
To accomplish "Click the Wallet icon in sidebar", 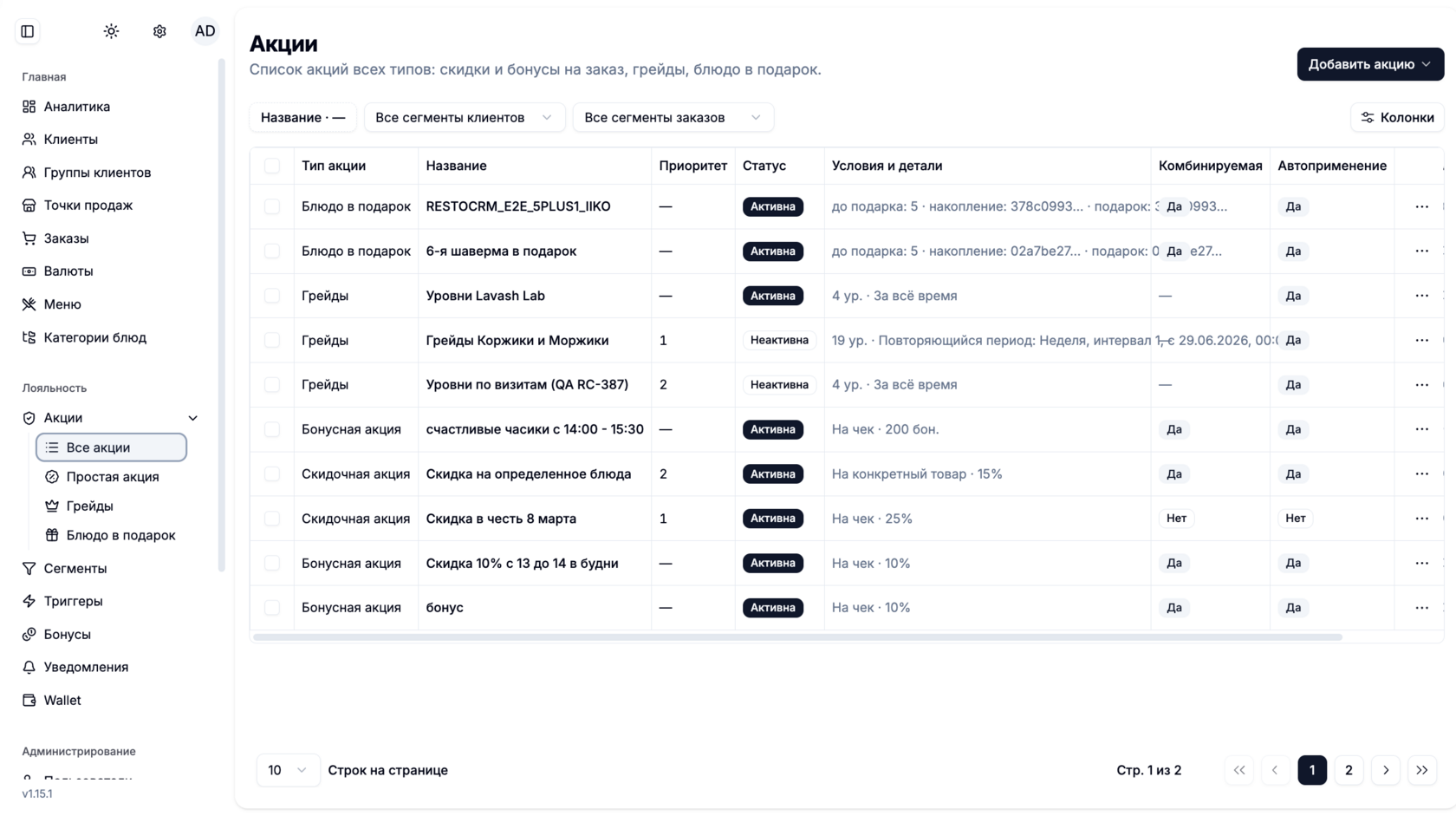I will click(x=29, y=701).
